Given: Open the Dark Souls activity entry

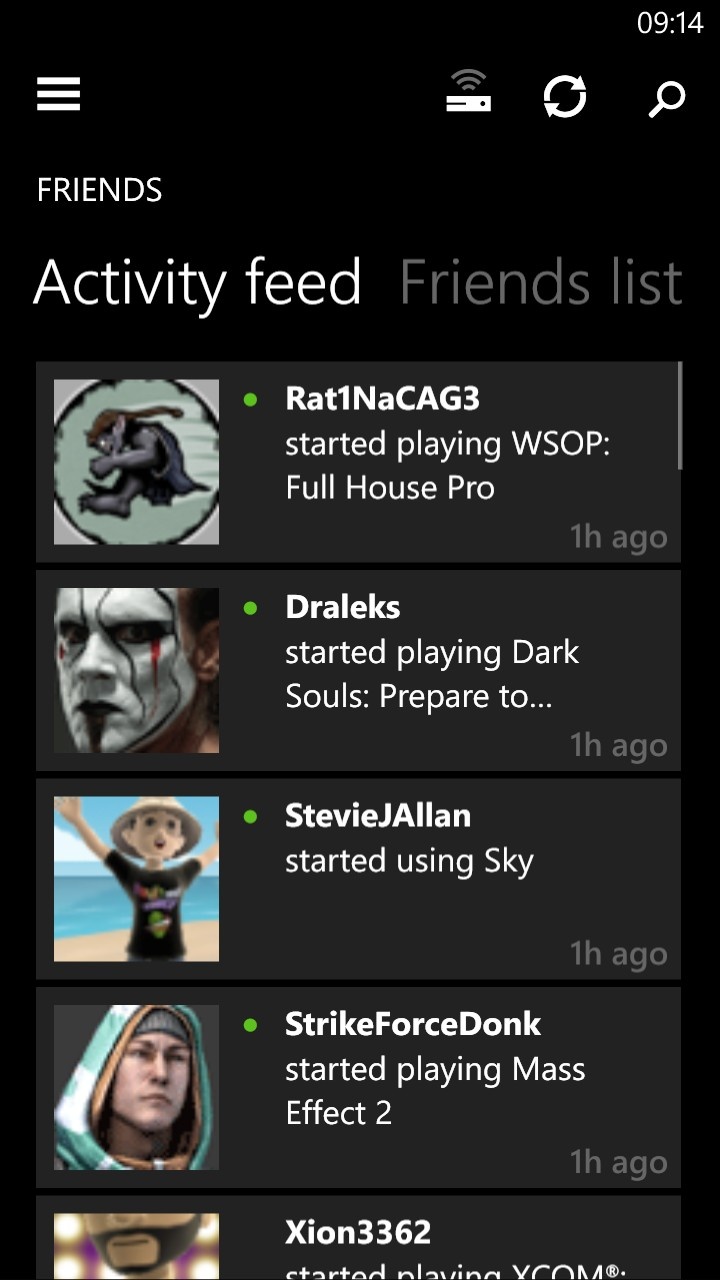Looking at the screenshot, I should [x=432, y=674].
